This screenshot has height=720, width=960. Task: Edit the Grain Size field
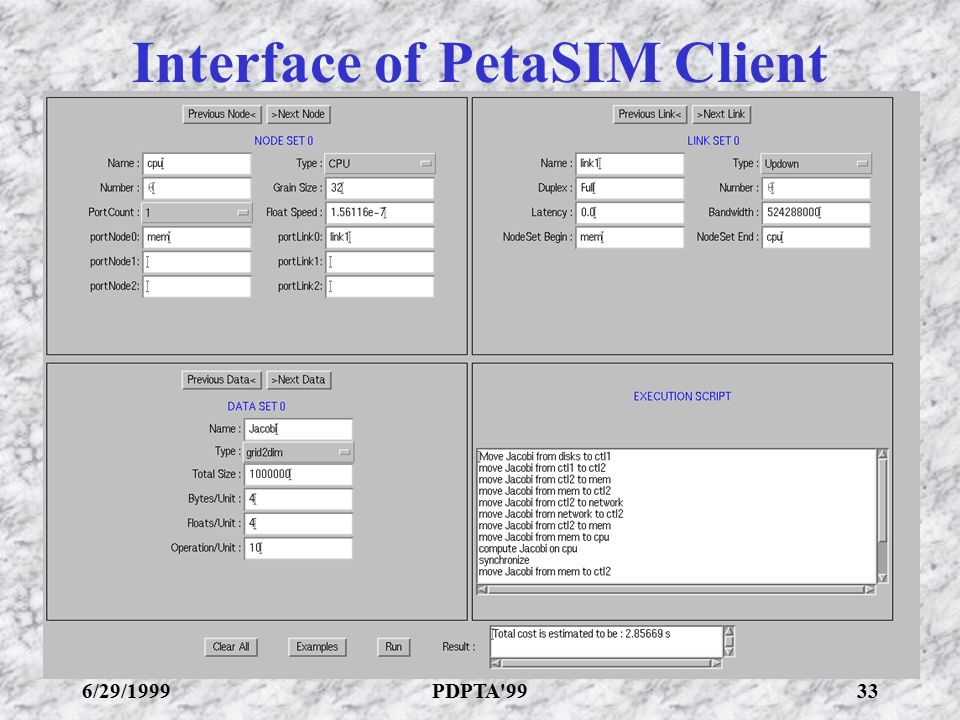[380, 188]
